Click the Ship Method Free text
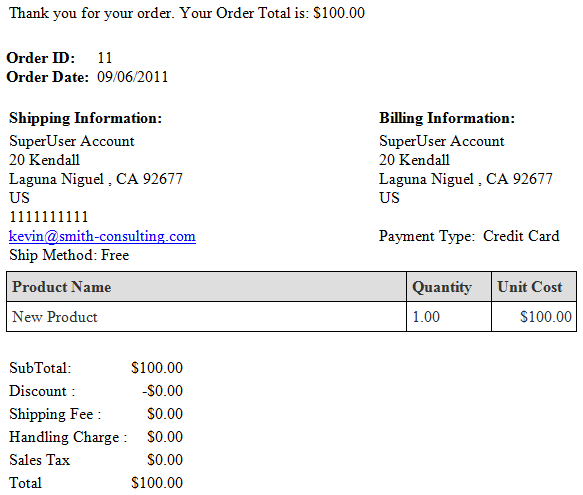The width and height of the screenshot is (583, 495). point(69,255)
